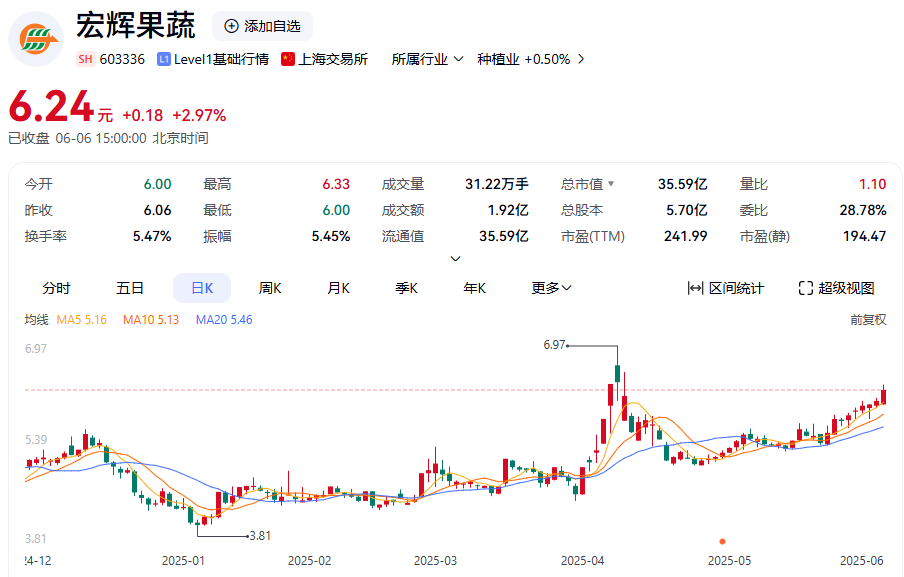This screenshot has height=577, width=904.
Task: Switch to the 周K weekly chart tab
Action: point(269,288)
